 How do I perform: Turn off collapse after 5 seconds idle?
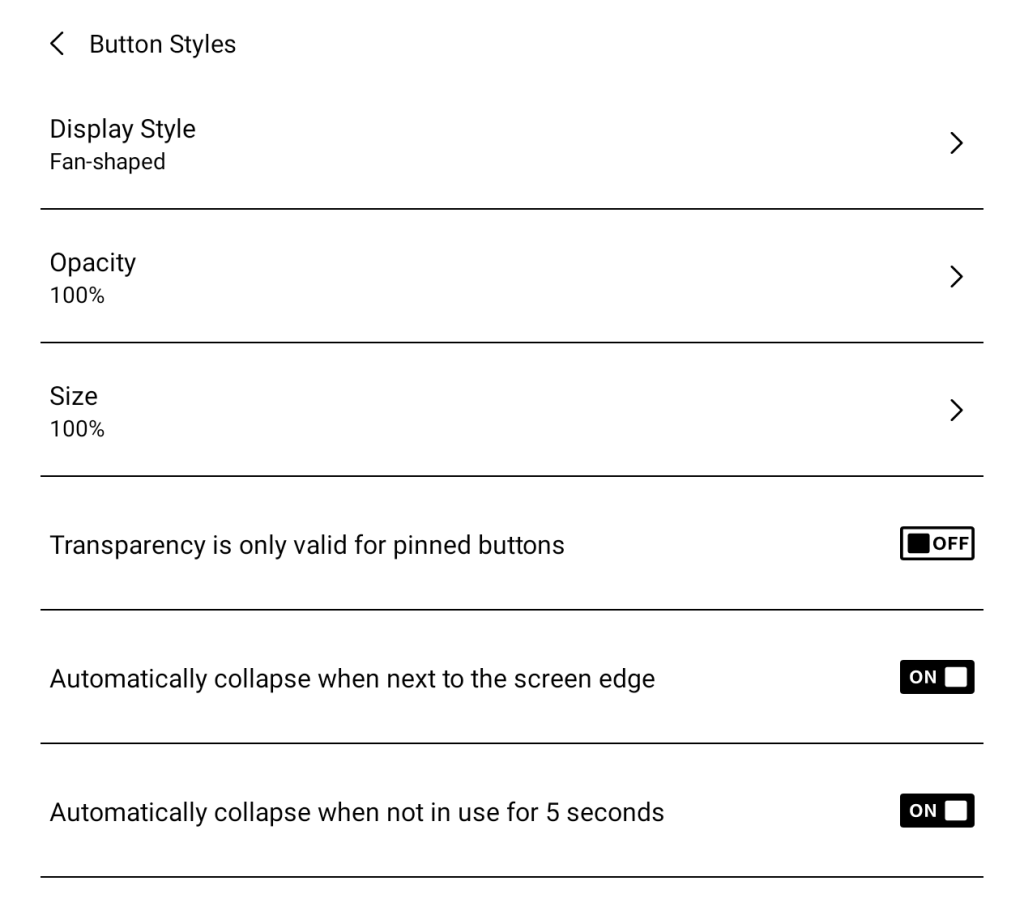936,811
